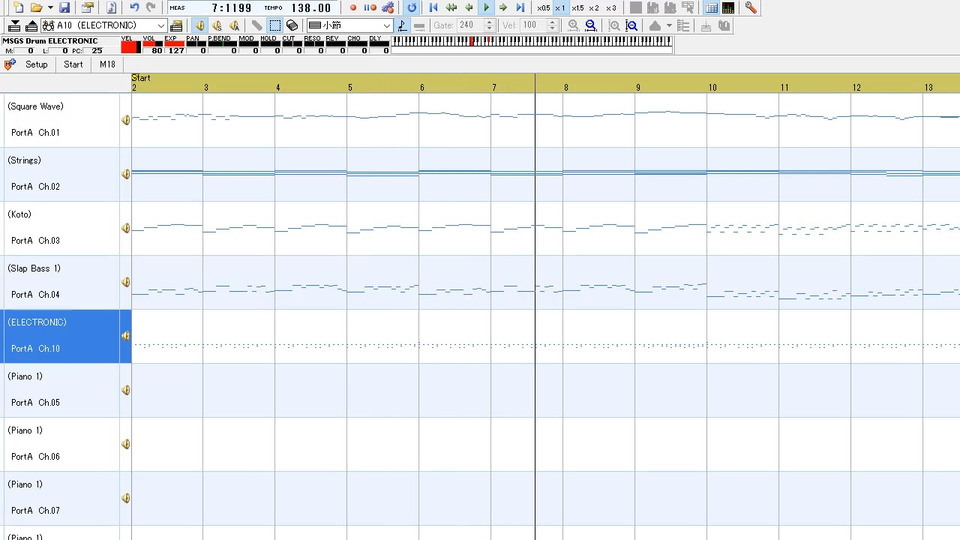Toggle the solo speaker S icon
Image resolution: width=960 pixels, height=540 pixels.
(217, 26)
